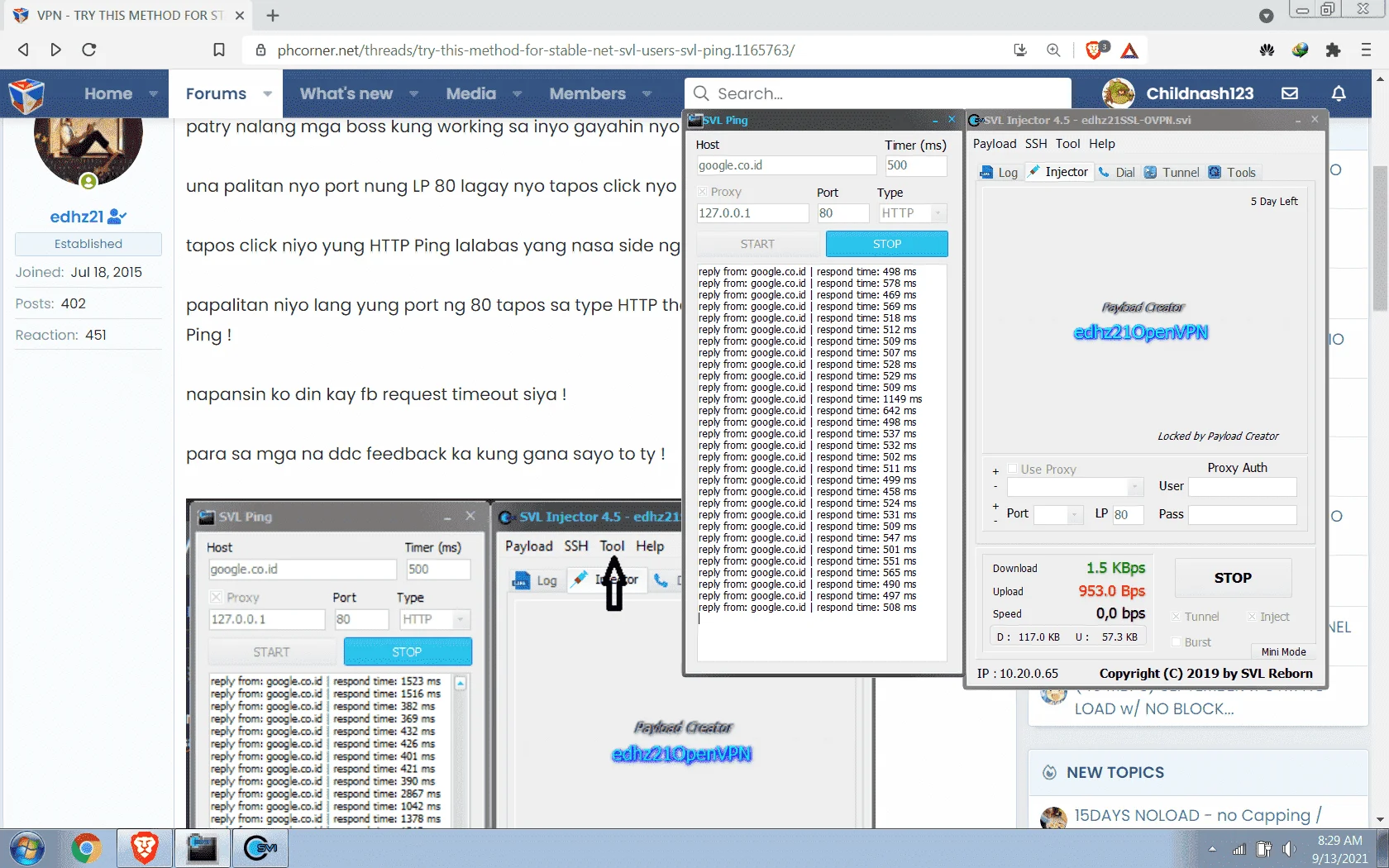Open a new browser tab with the plus icon

pyautogui.click(x=273, y=15)
